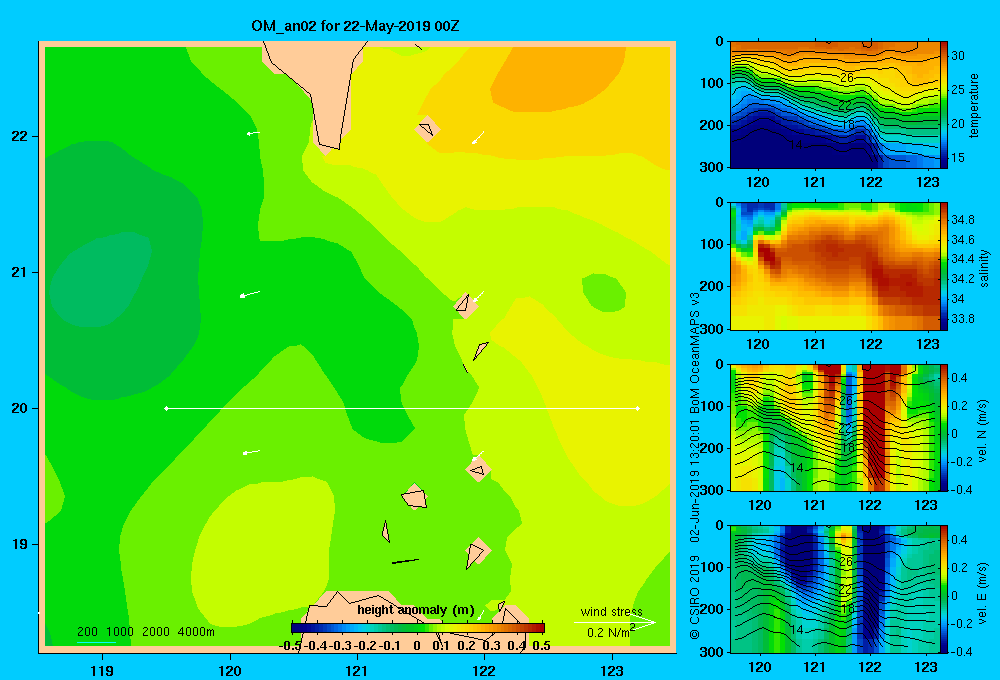Image resolution: width=1000 pixels, height=680 pixels.
Task: Click the white transect line at latitude 20
Action: (x=402, y=408)
